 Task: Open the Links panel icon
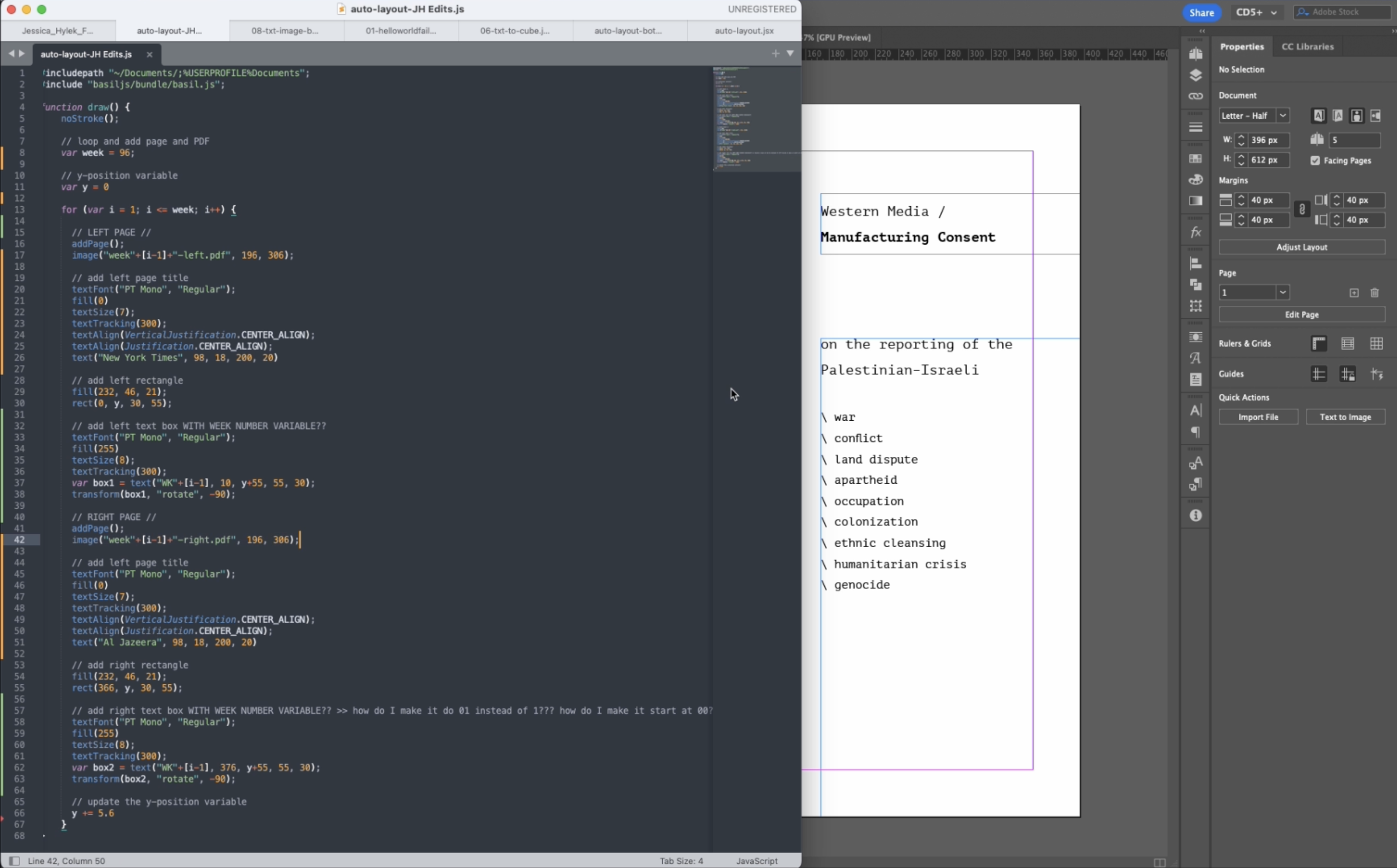pyautogui.click(x=1195, y=96)
